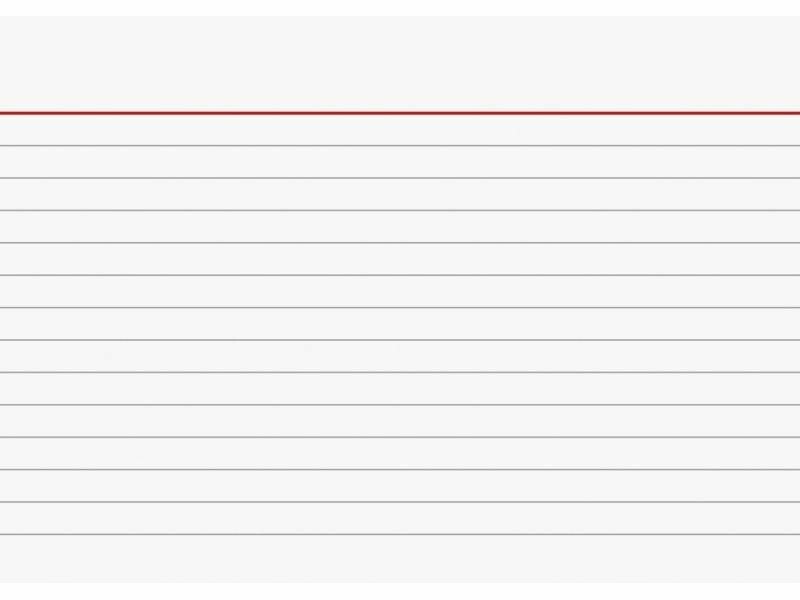Click the red horizontal header line

click(x=400, y=113)
